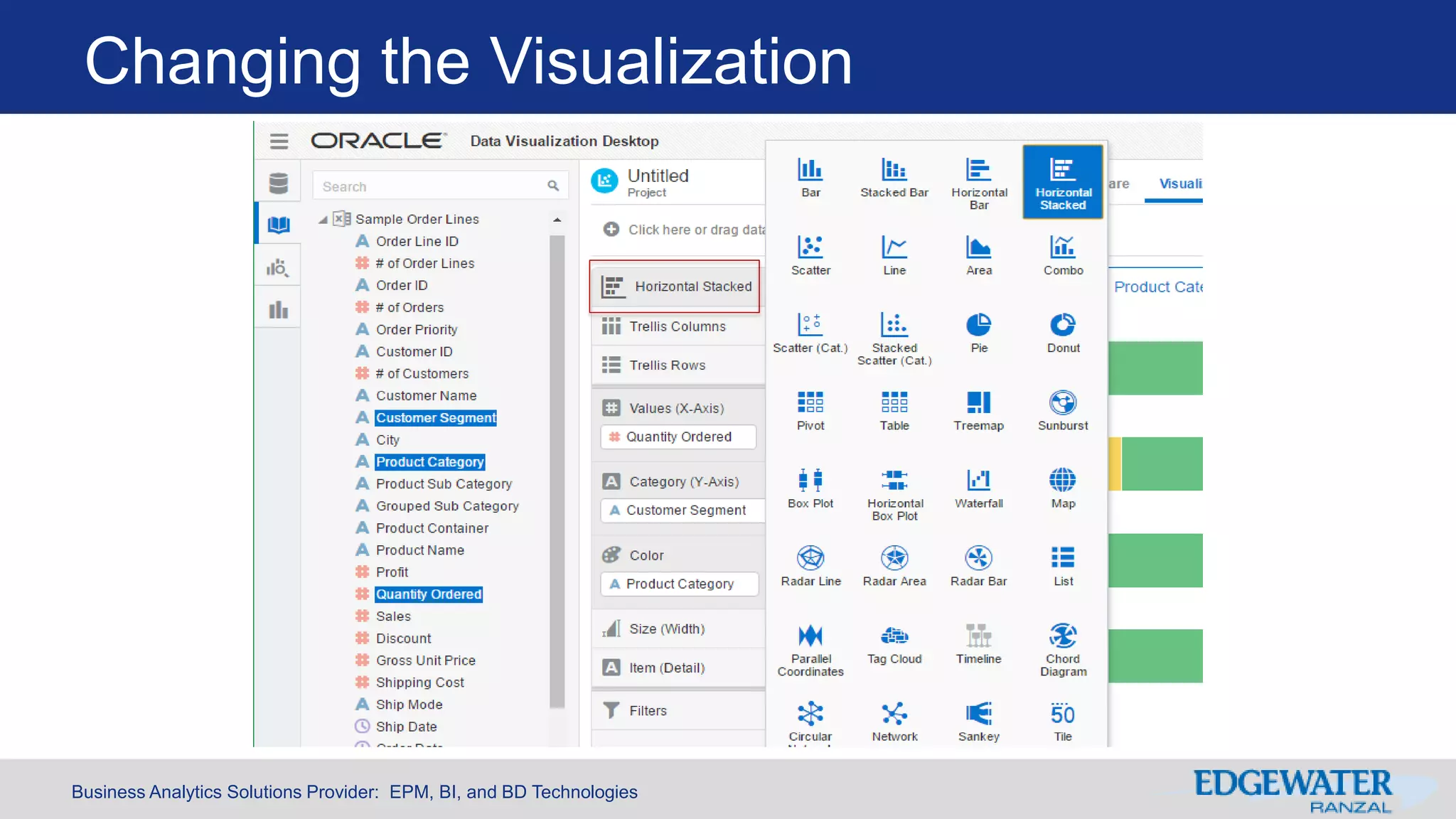Choose the Scatter chart type
The image size is (1456, 819).
(810, 255)
